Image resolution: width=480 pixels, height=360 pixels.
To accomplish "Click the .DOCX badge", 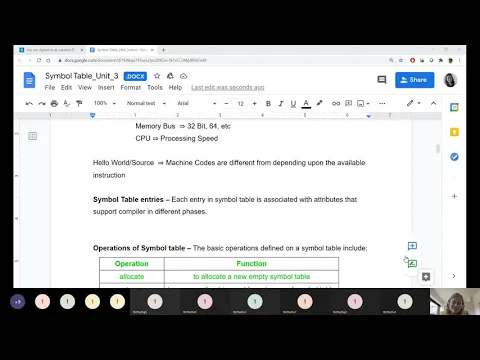I will [x=135, y=76].
